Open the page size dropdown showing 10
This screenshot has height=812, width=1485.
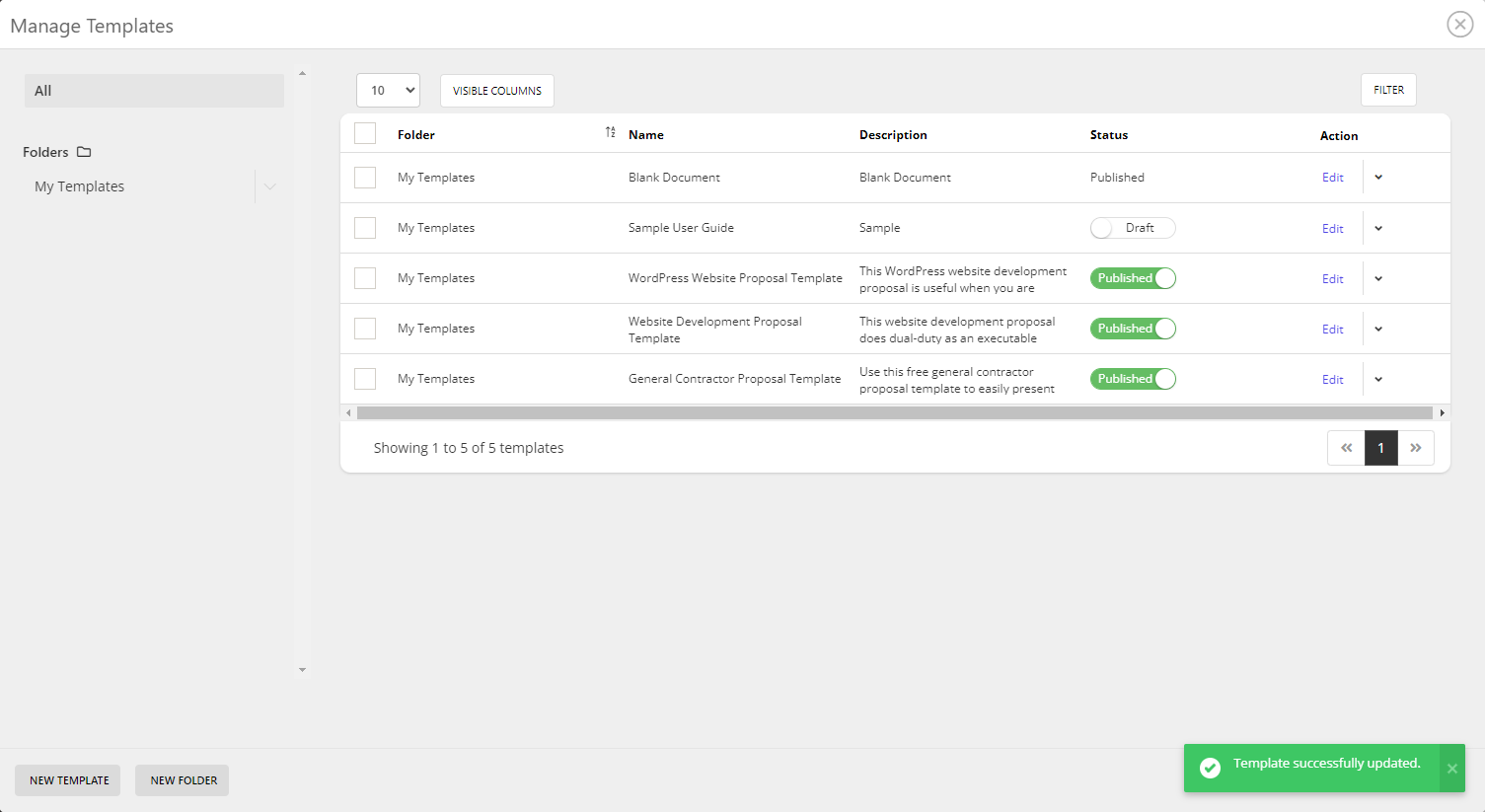coord(388,90)
